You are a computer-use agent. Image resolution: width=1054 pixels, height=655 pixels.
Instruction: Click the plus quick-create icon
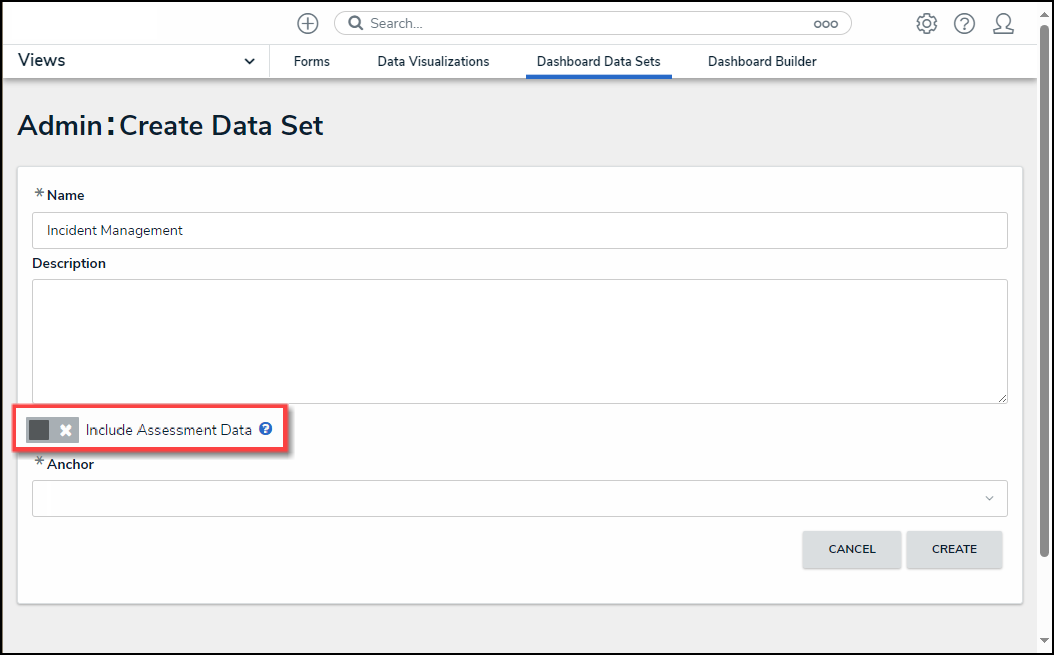[x=308, y=23]
